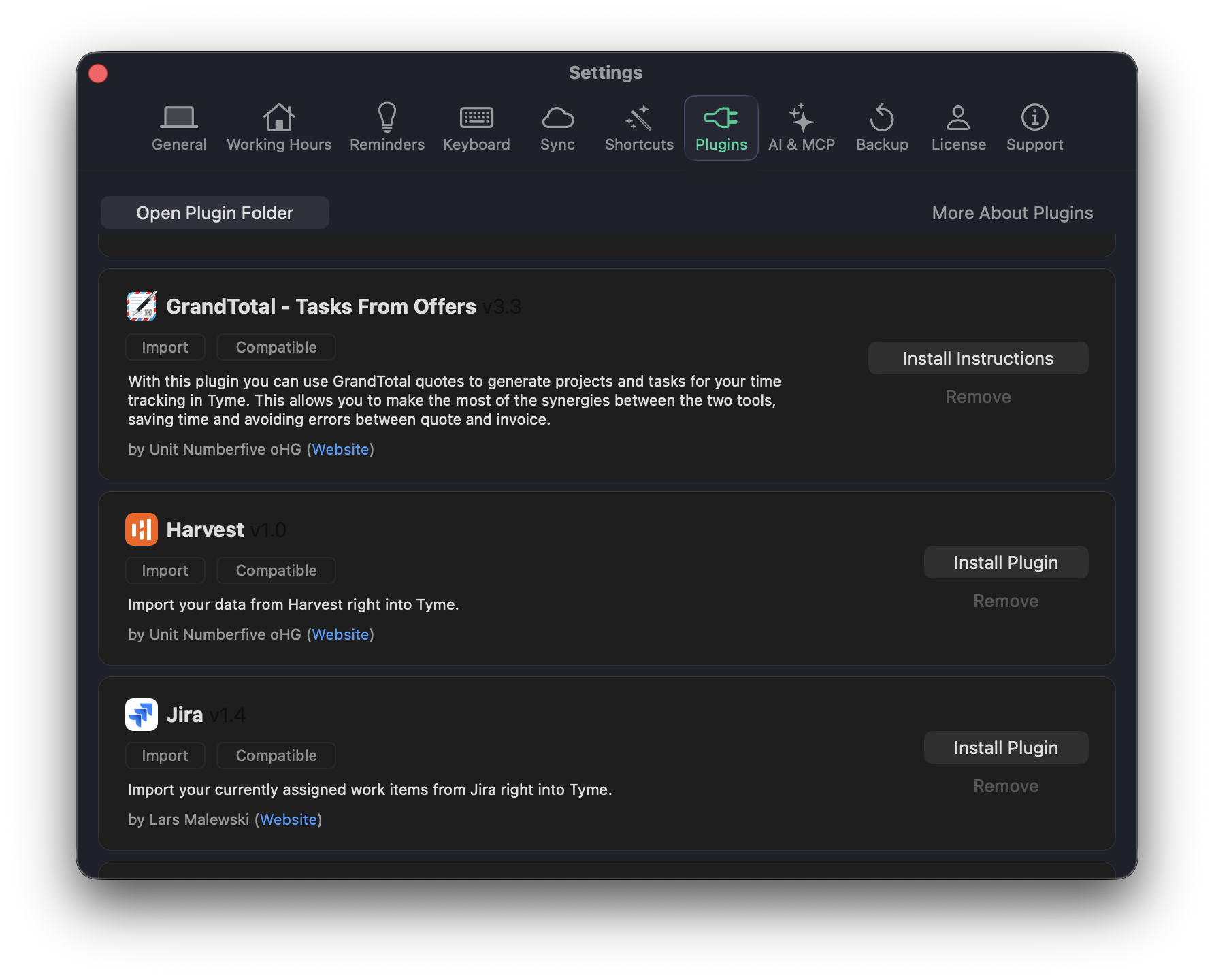Image resolution: width=1214 pixels, height=980 pixels.
Task: Switch to the Shortcuts tab label
Action: (x=639, y=144)
